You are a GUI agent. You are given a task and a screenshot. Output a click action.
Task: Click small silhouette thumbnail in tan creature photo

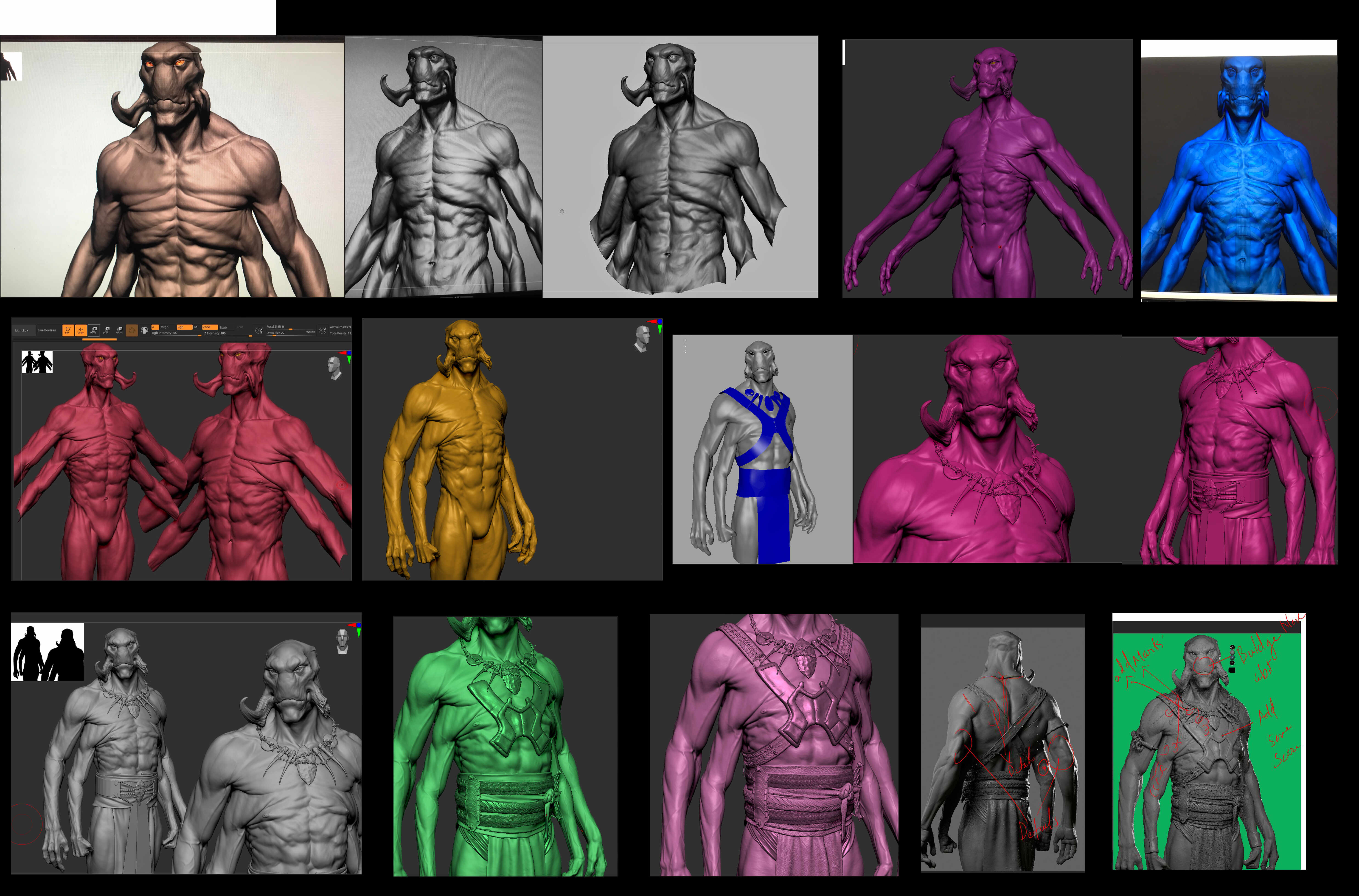pyautogui.click(x=11, y=66)
